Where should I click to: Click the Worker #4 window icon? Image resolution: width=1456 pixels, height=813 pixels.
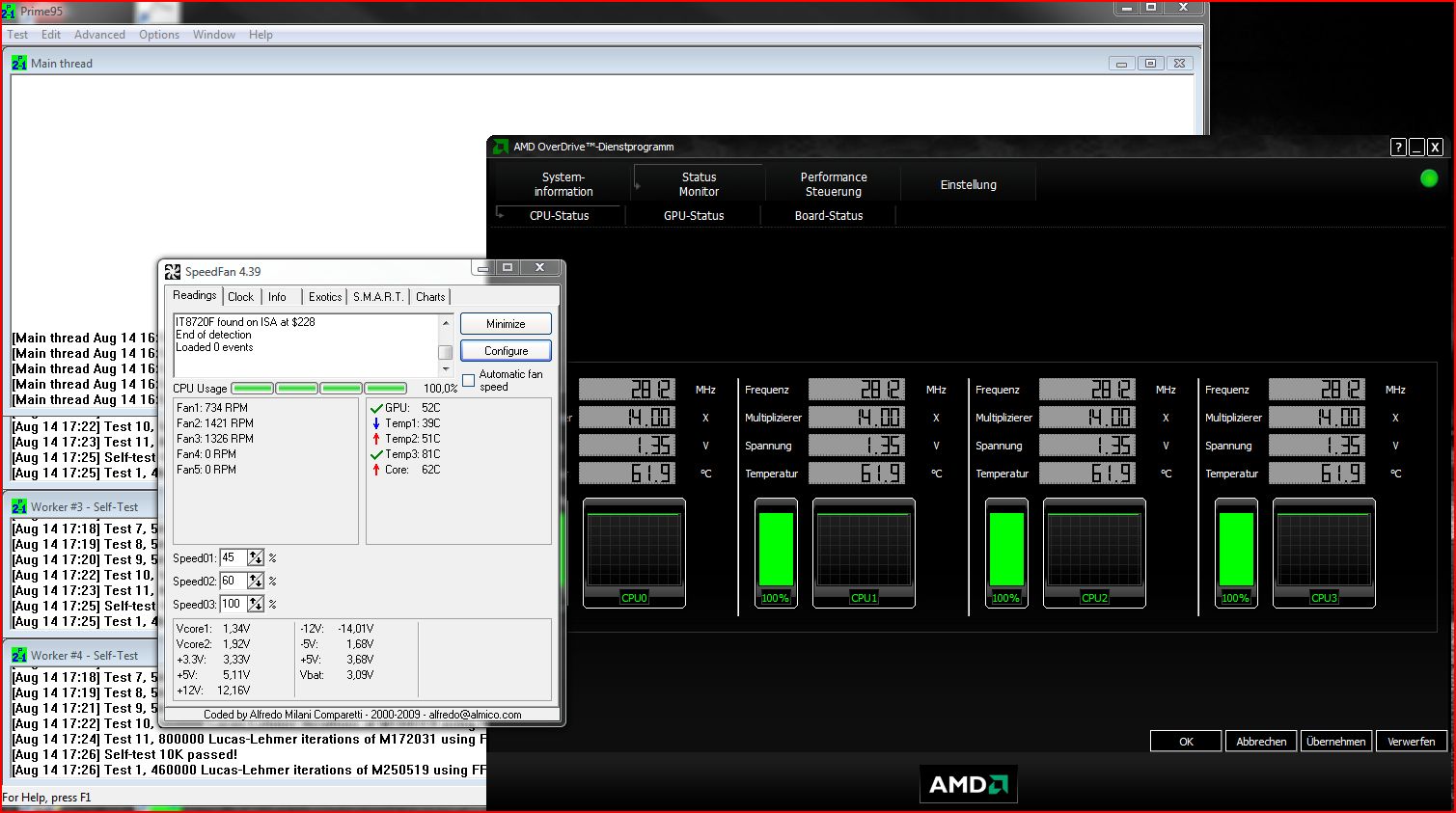(19, 656)
